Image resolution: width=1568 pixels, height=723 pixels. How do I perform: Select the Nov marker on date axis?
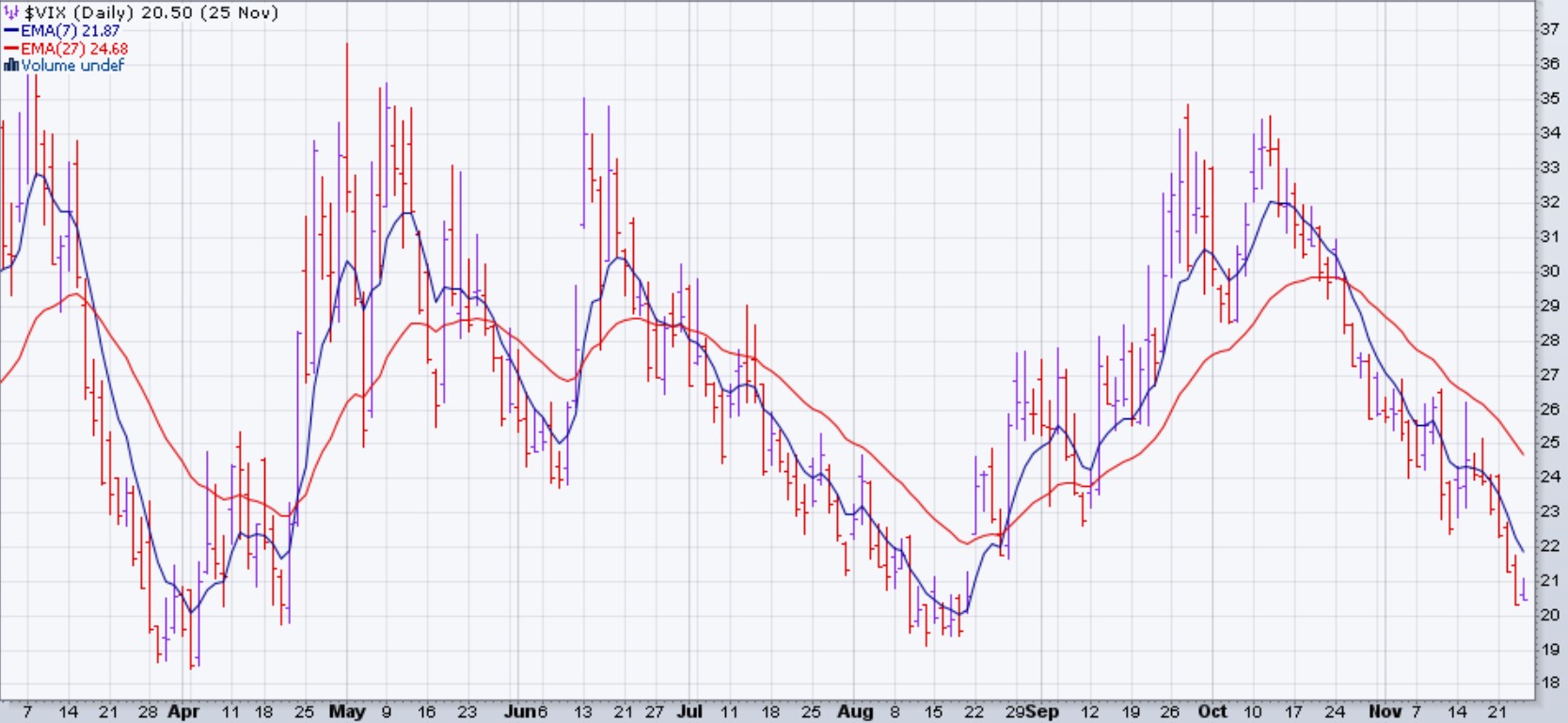coord(1384,711)
